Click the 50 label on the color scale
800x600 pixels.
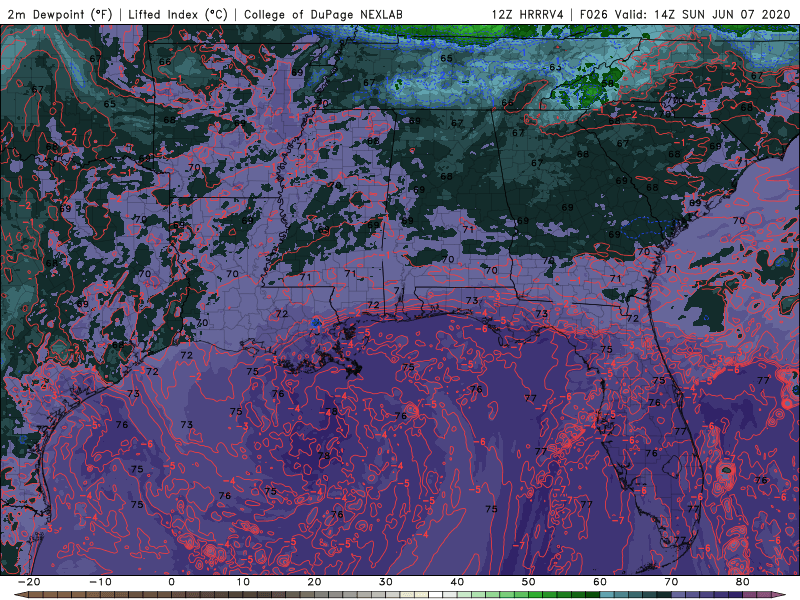[x=529, y=582]
